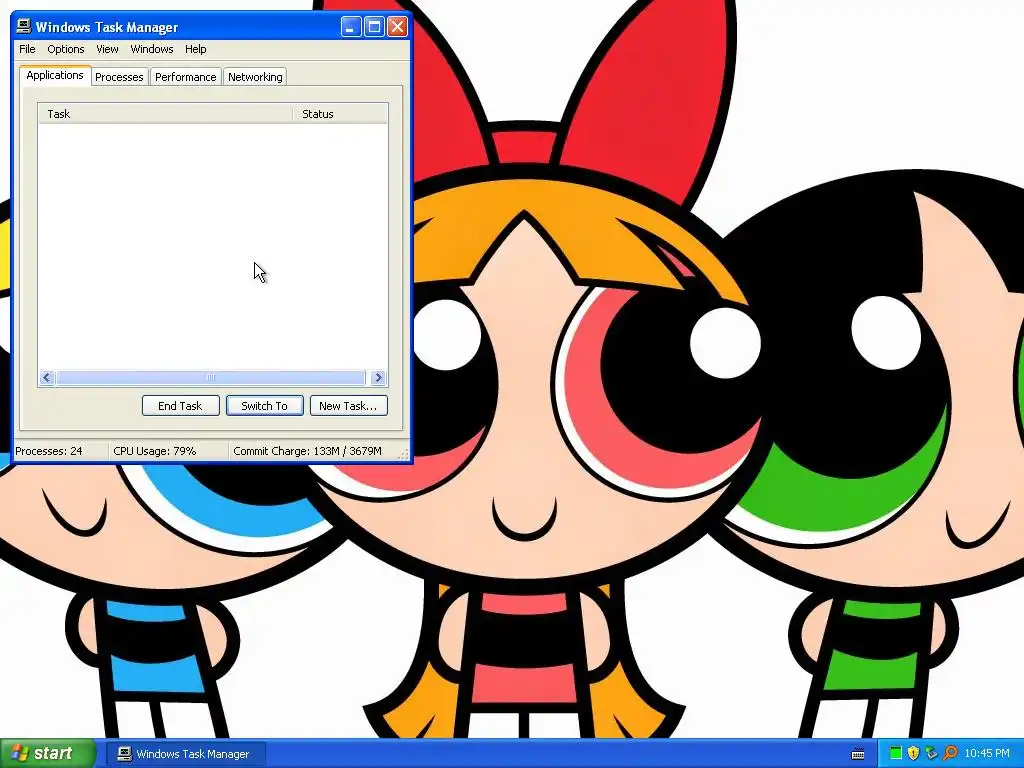Click the Processes: 24 status text
The width and height of the screenshot is (1024, 768).
pyautogui.click(x=49, y=451)
